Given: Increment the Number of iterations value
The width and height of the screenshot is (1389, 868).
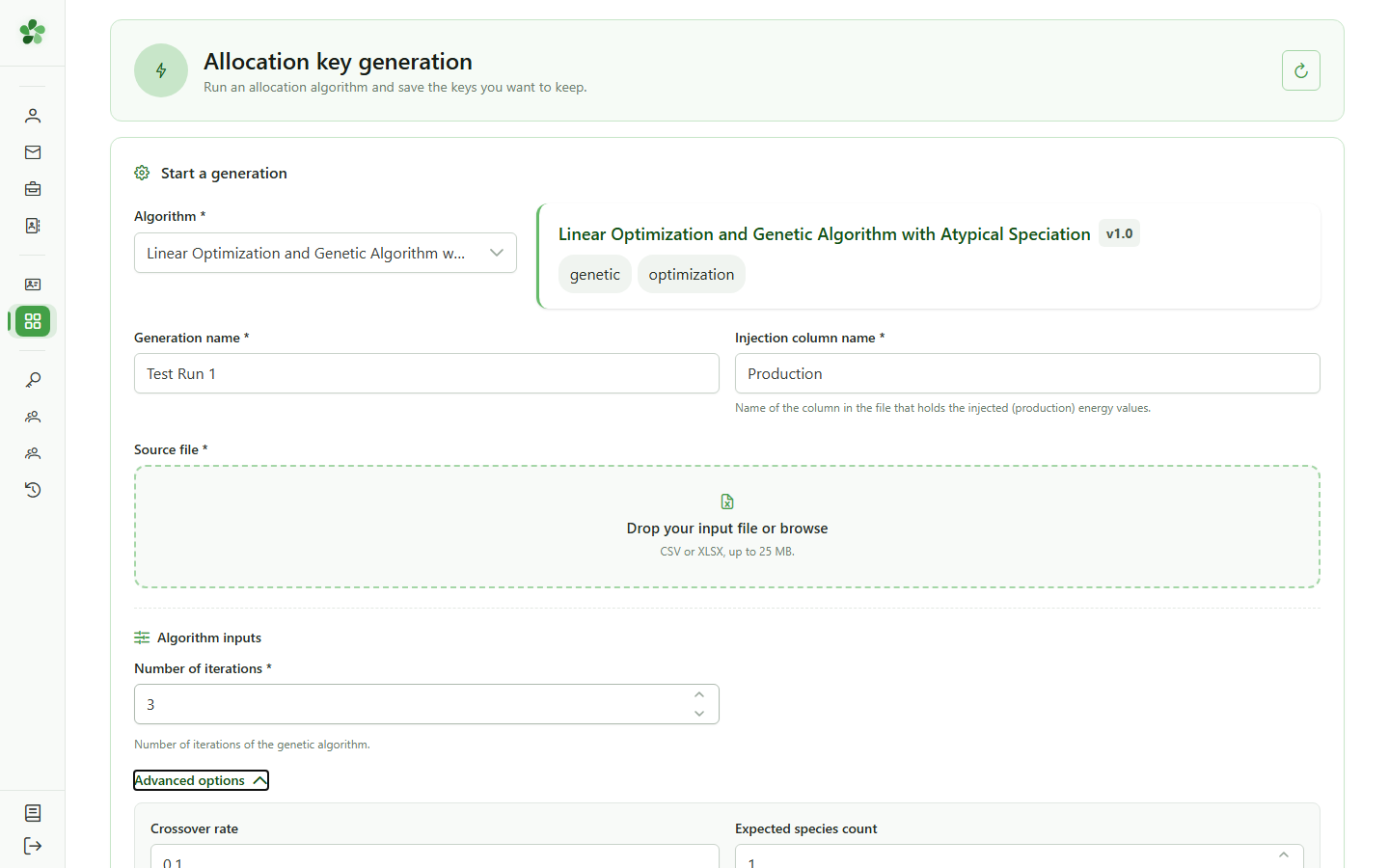Looking at the screenshot, I should (x=699, y=694).
